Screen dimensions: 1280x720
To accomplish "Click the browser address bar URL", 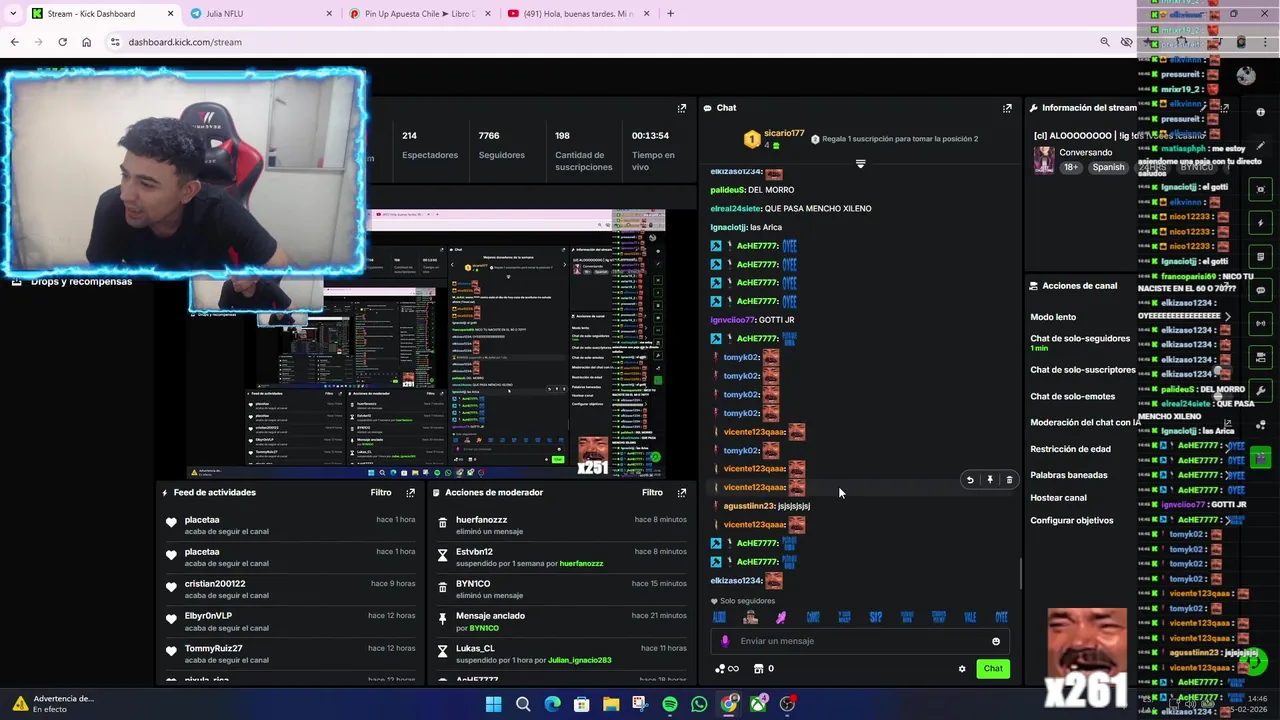I will point(185,42).
